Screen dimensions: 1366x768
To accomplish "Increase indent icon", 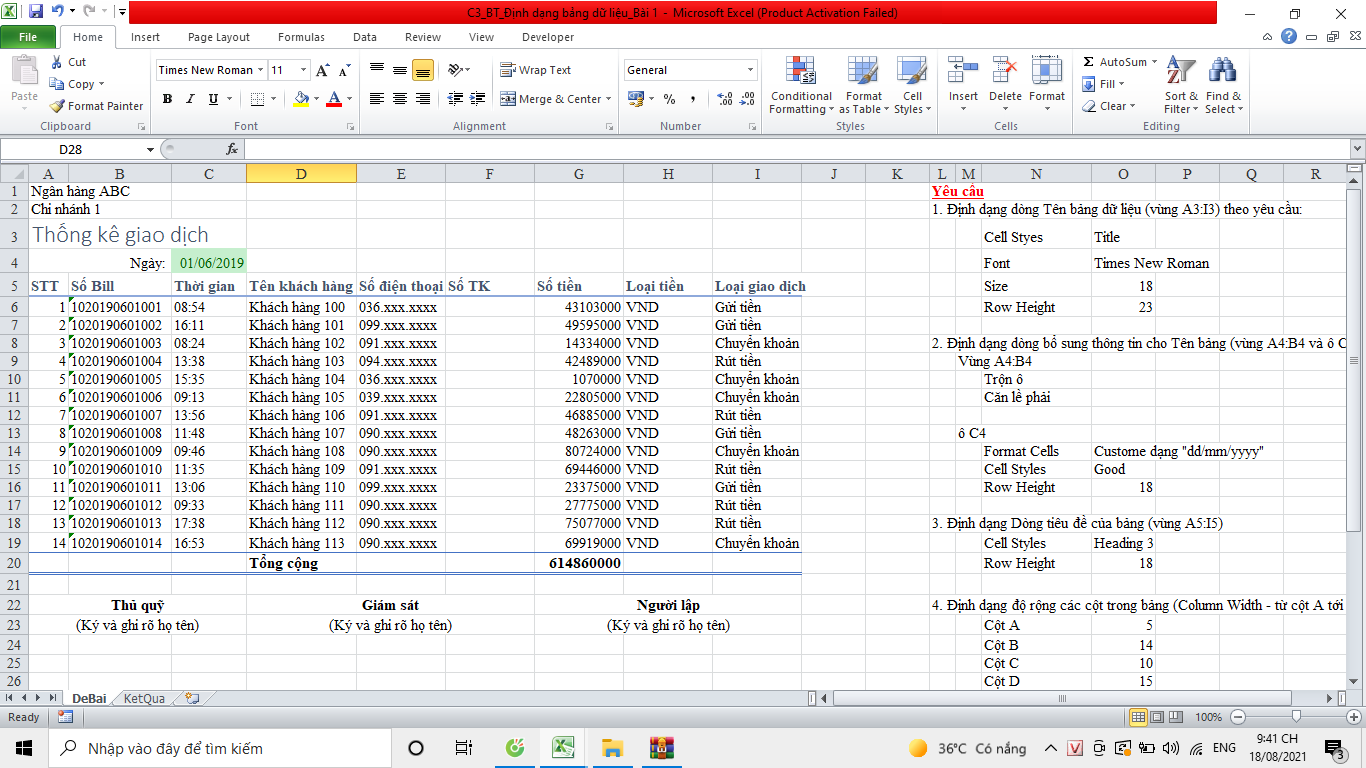I will tap(479, 99).
